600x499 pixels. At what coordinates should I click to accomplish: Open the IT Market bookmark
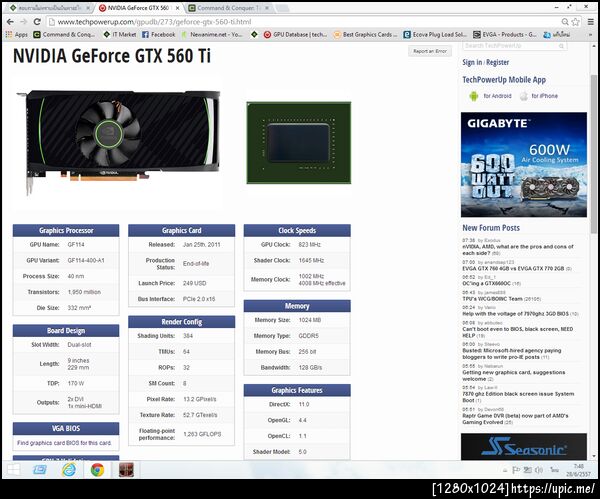(120, 34)
